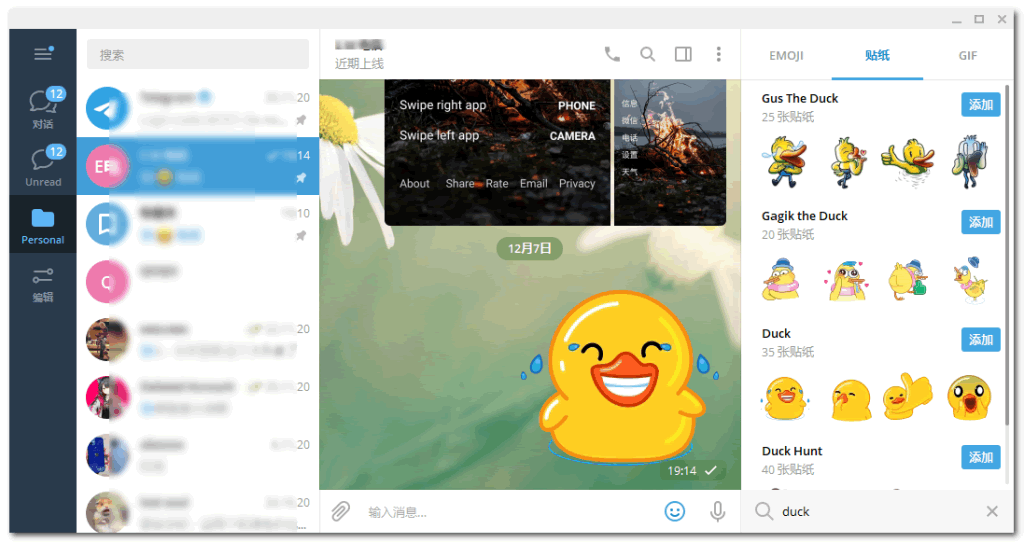This screenshot has height=543, width=1024.
Task: Switch to the EMOJI tab
Action: pyautogui.click(x=786, y=56)
